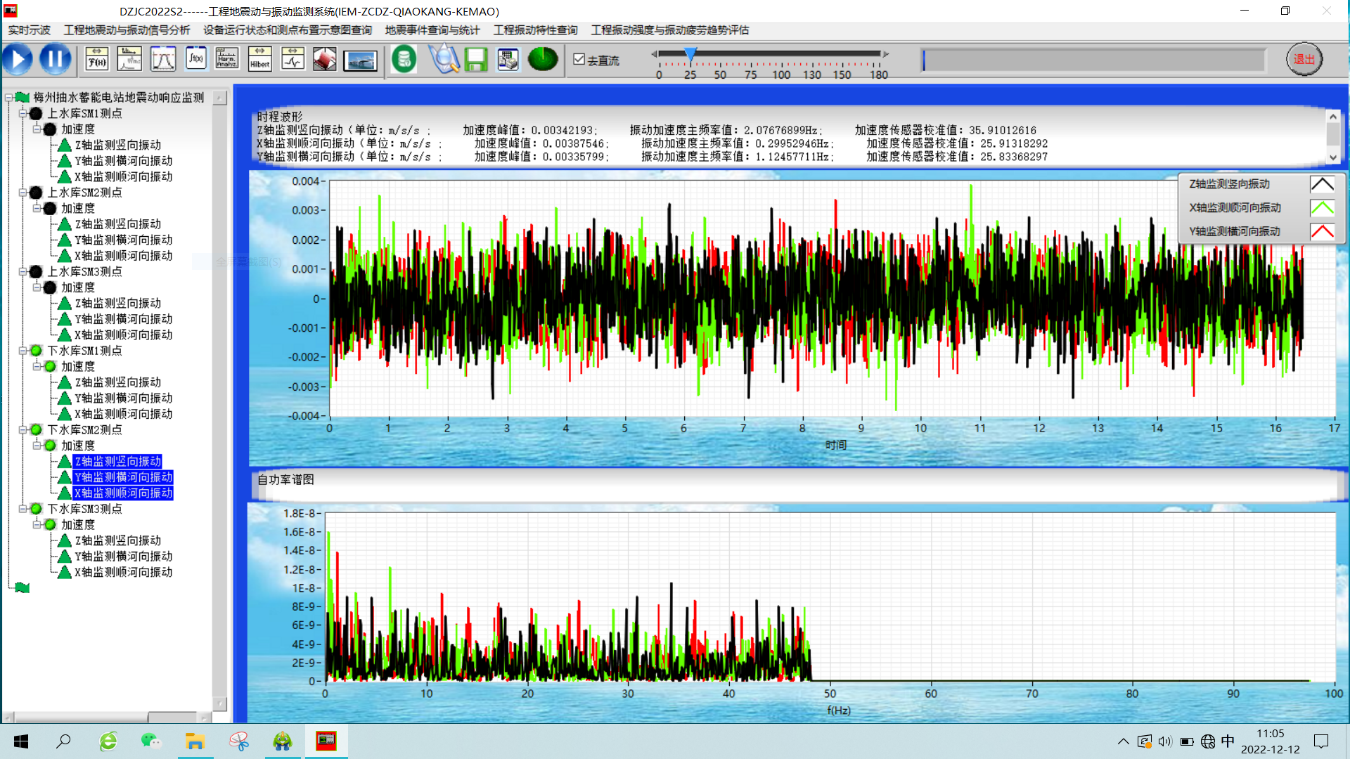This screenshot has height=759, width=1350.
Task: Open WeChat from the taskbar
Action: pos(151,741)
